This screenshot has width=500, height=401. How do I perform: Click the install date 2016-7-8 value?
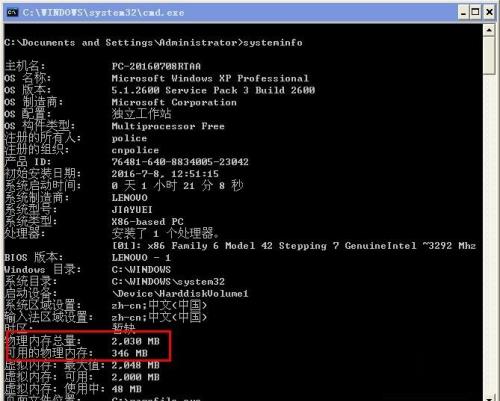point(165,174)
